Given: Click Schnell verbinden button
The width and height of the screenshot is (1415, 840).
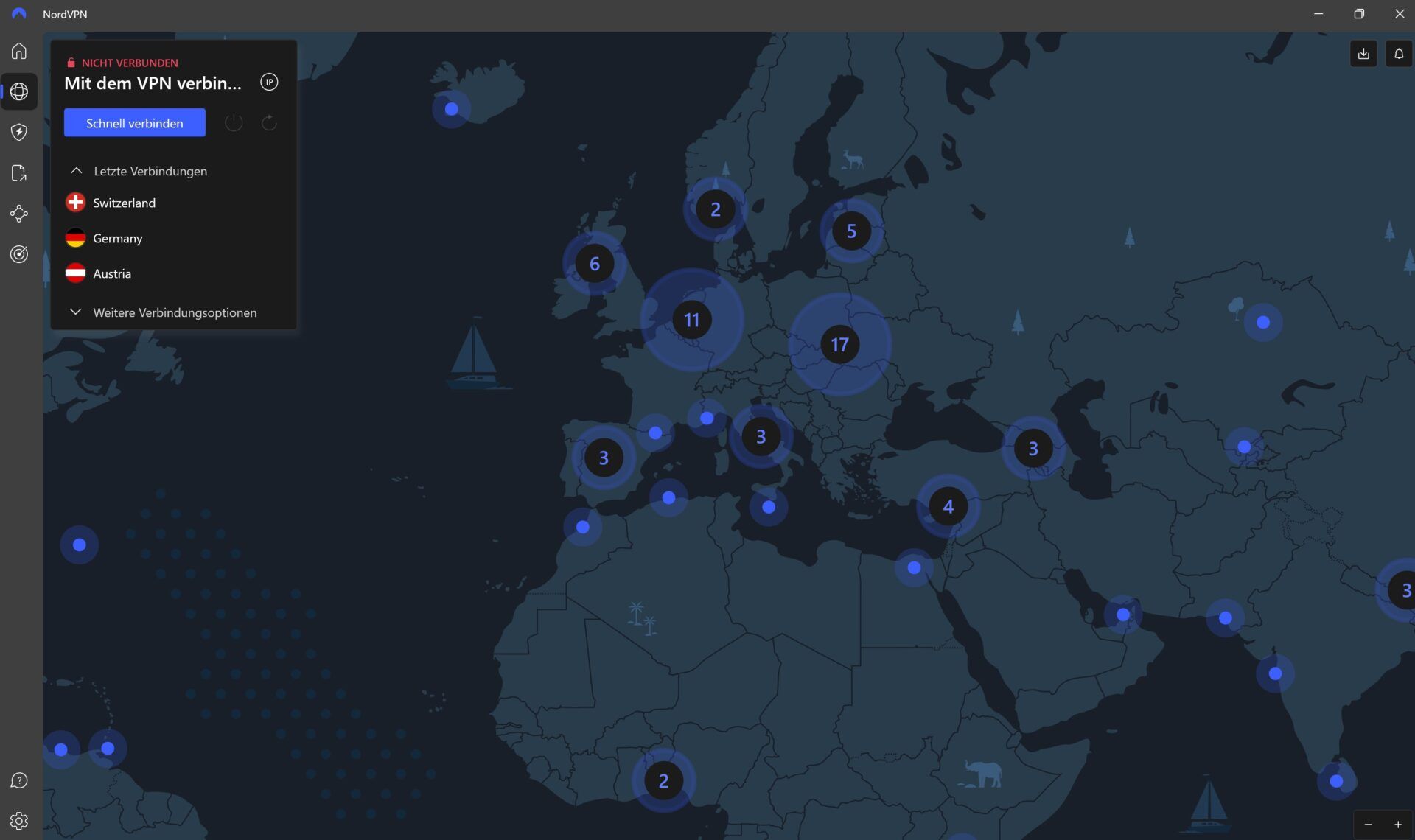Looking at the screenshot, I should (135, 123).
